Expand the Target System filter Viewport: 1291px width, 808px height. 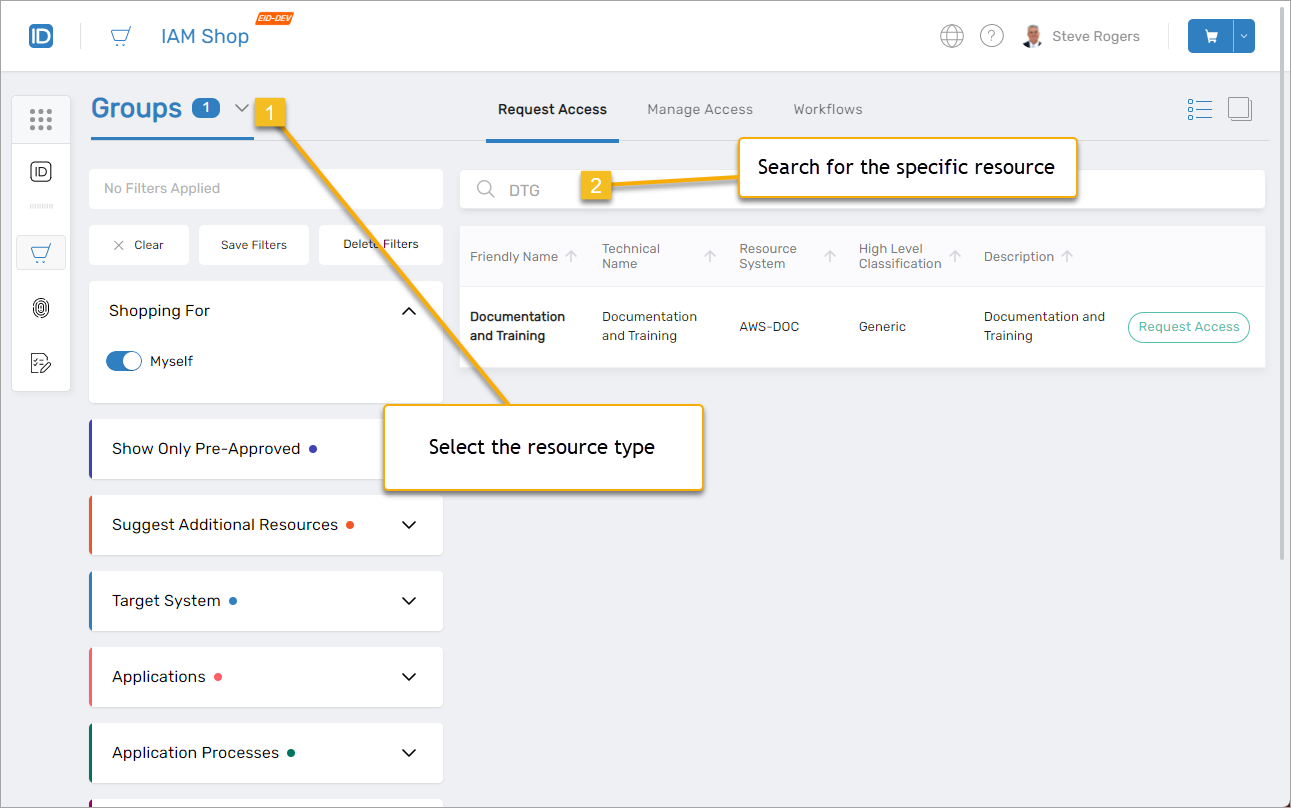(408, 600)
